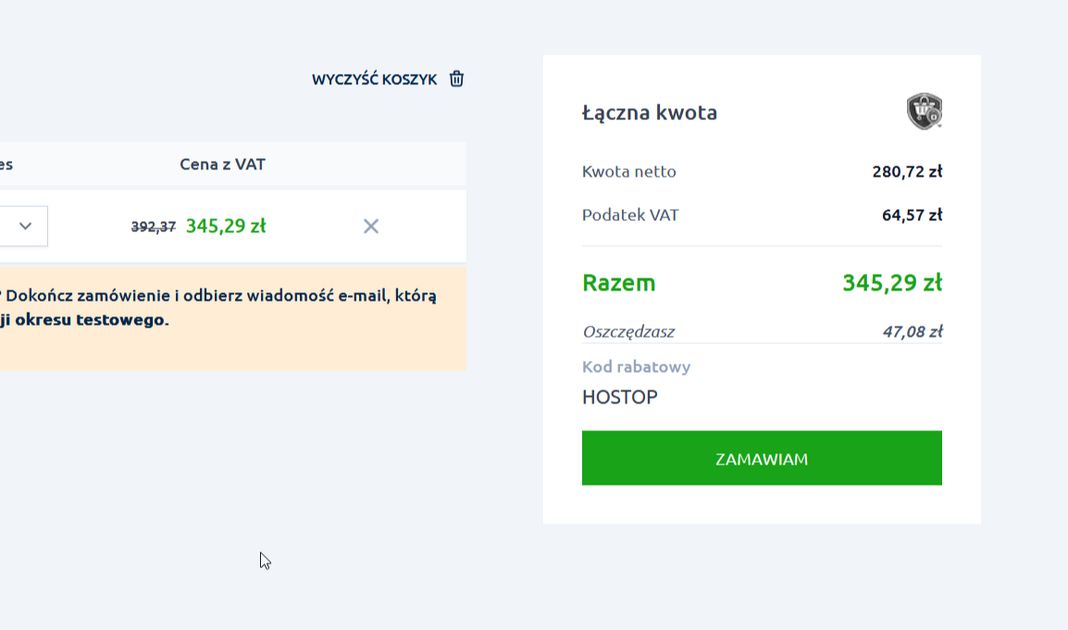Click the Podatek VAT label
This screenshot has width=1068, height=630.
[630, 214]
